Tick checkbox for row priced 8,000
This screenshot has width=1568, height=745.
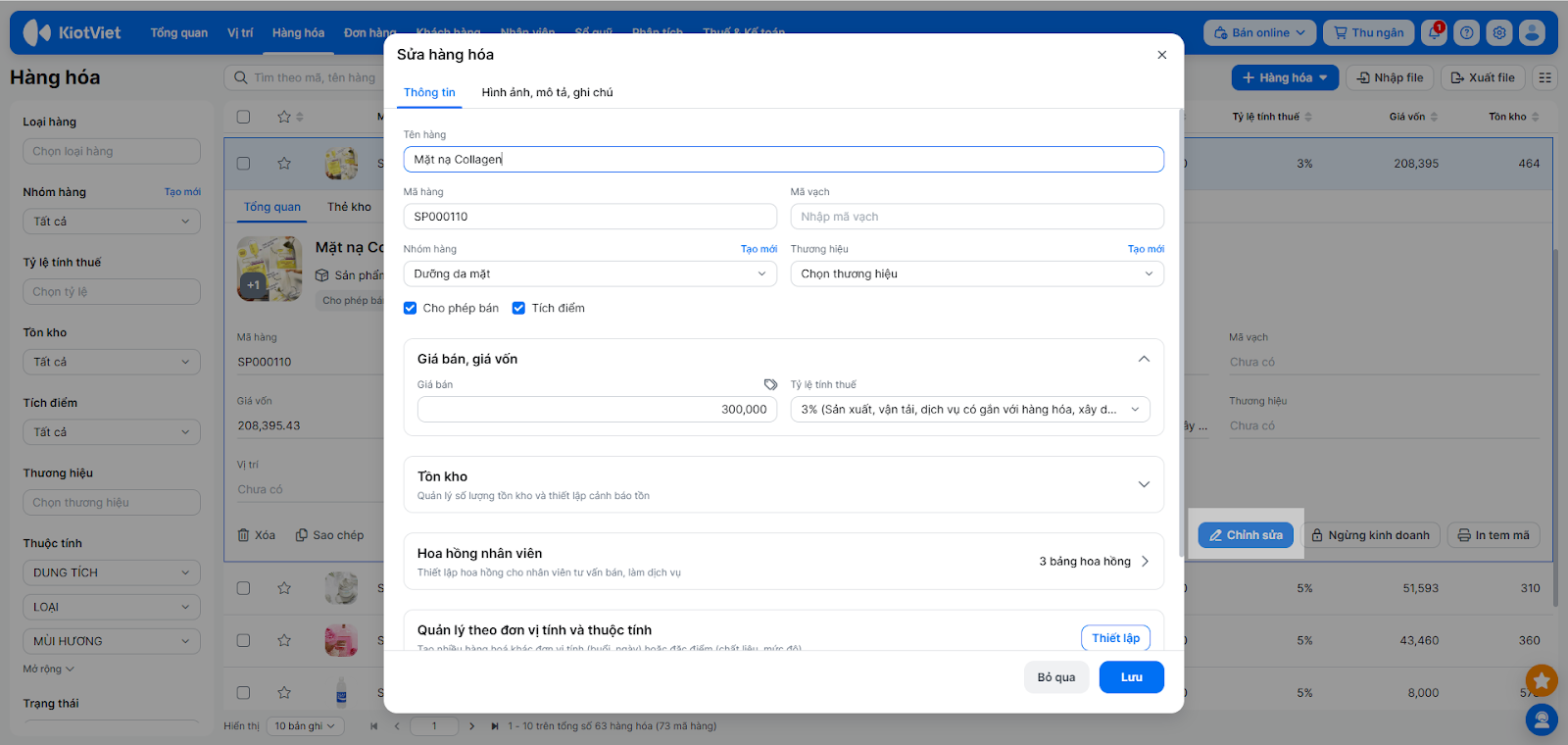(x=244, y=692)
